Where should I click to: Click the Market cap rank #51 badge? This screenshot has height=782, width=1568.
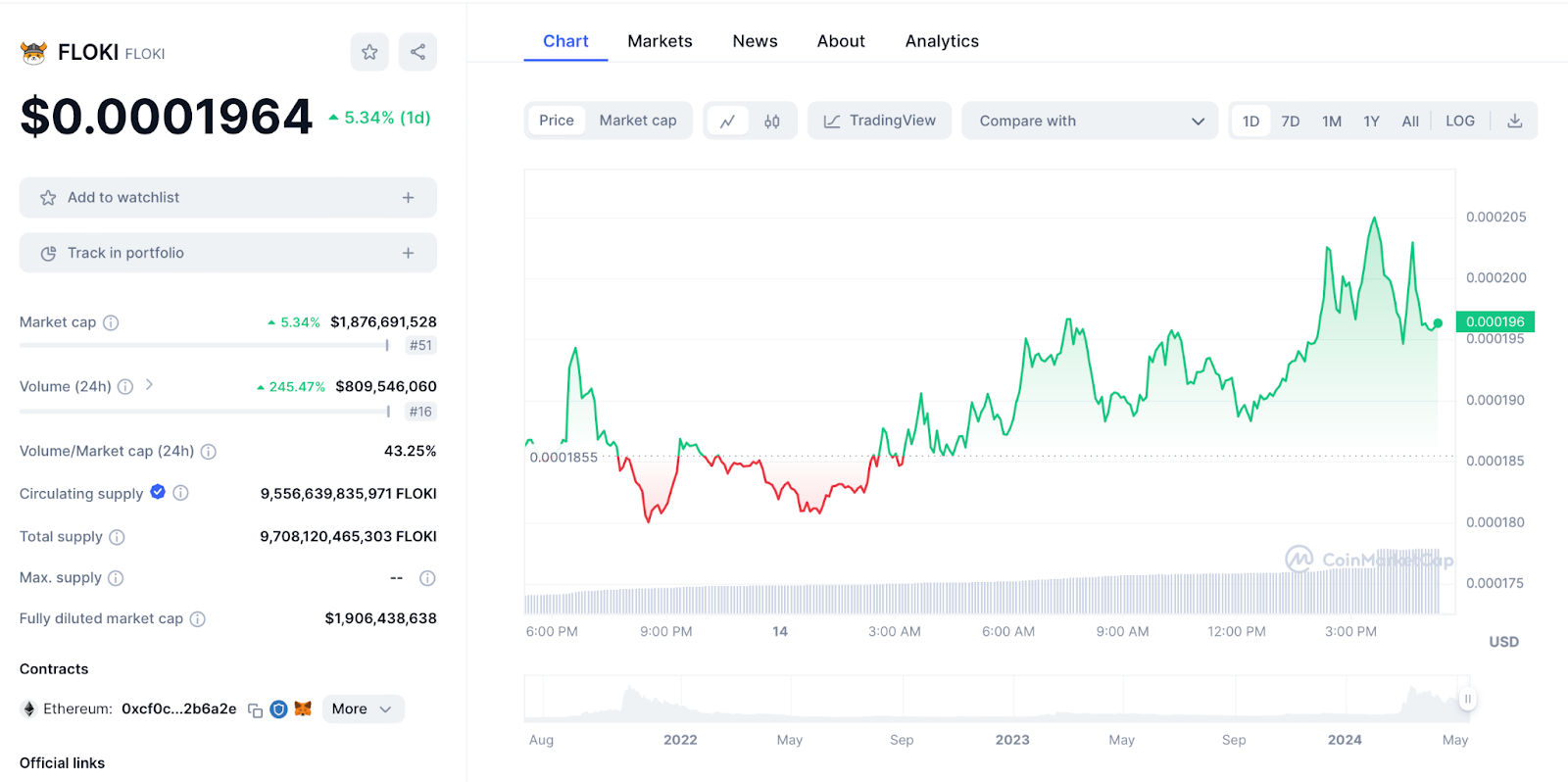click(x=420, y=345)
